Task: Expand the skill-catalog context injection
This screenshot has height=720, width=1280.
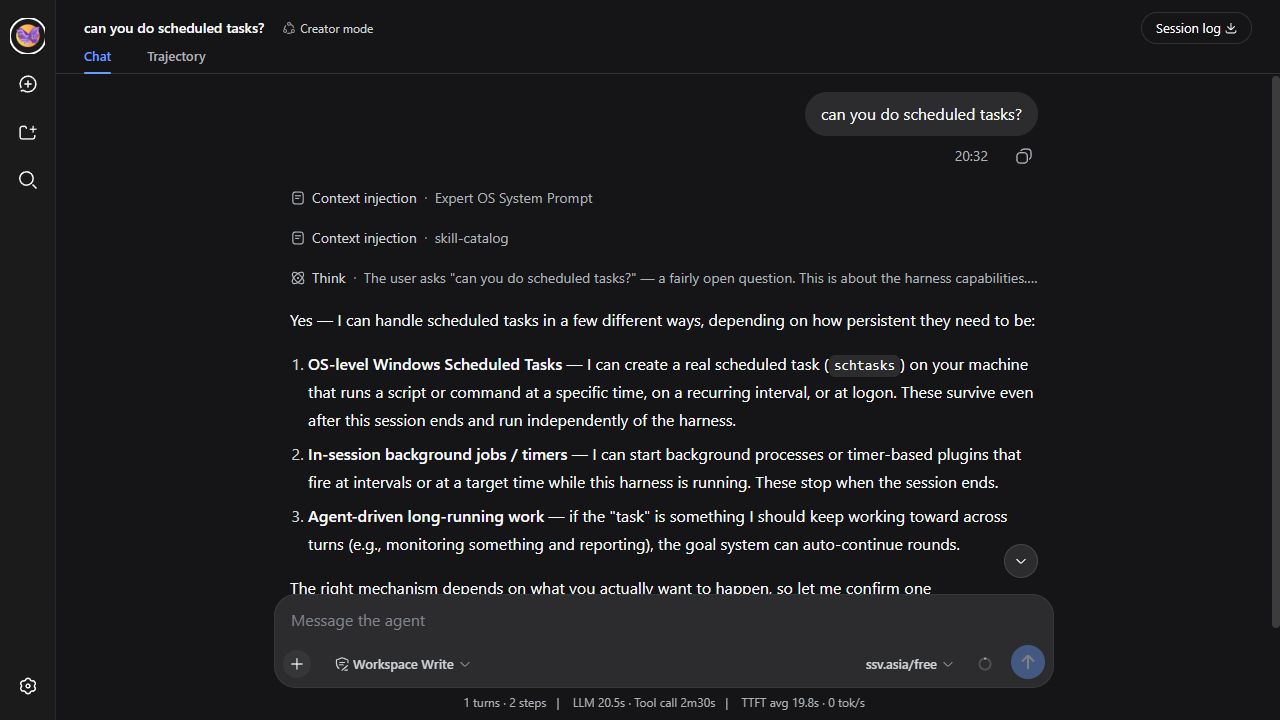Action: (x=400, y=238)
